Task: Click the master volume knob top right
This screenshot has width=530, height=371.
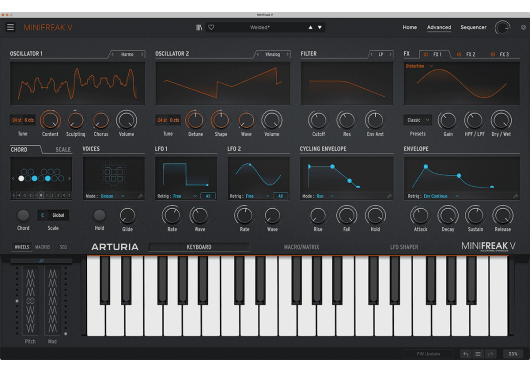Action: click(x=502, y=28)
